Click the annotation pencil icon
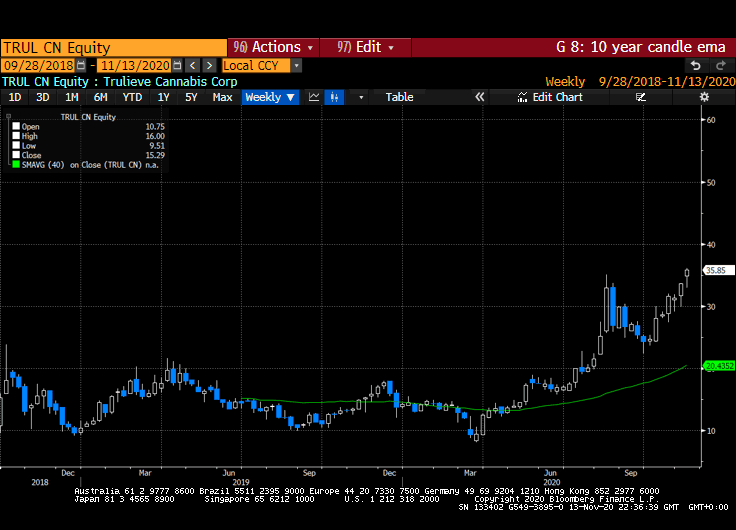 click(x=641, y=97)
